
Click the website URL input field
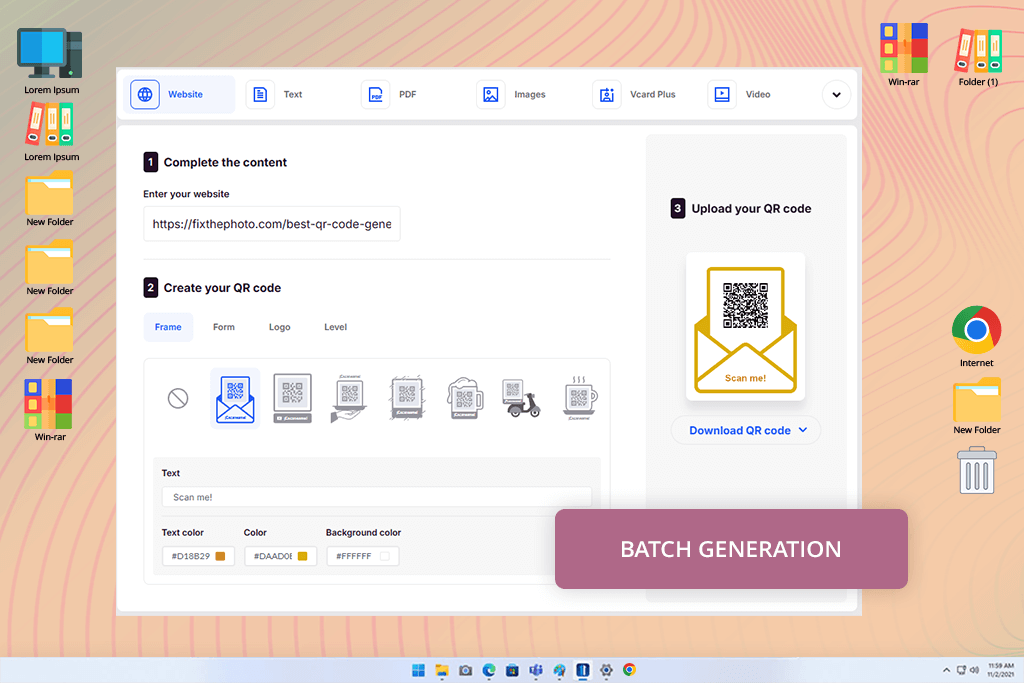(272, 224)
